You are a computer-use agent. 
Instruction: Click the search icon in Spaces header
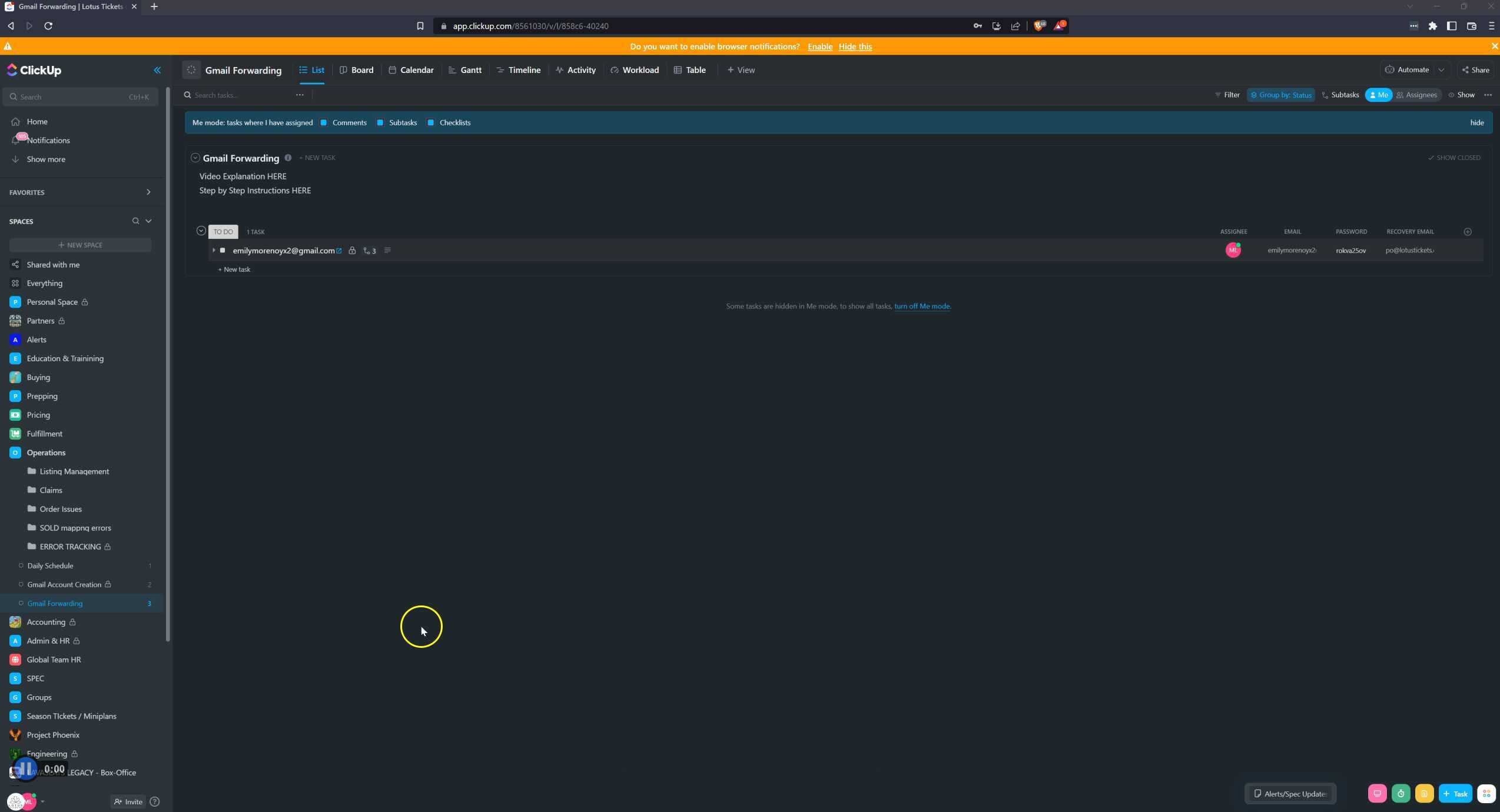(135, 221)
